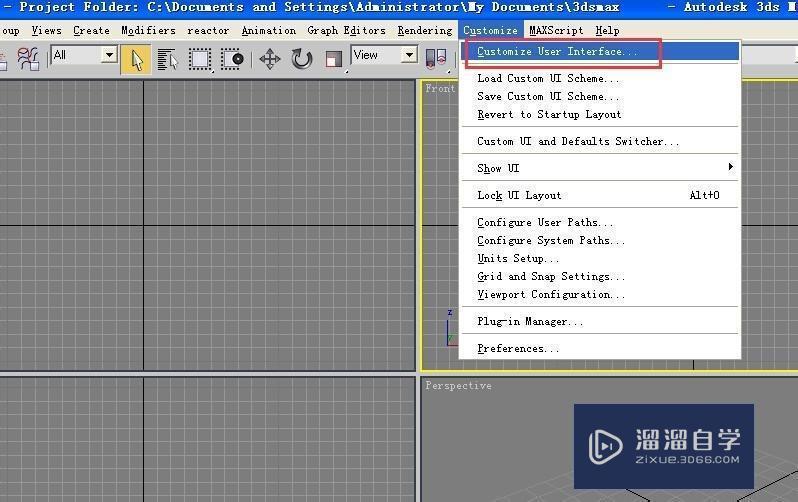The height and width of the screenshot is (502, 798).
Task: Open the MAXScript menu
Action: click(x=556, y=31)
